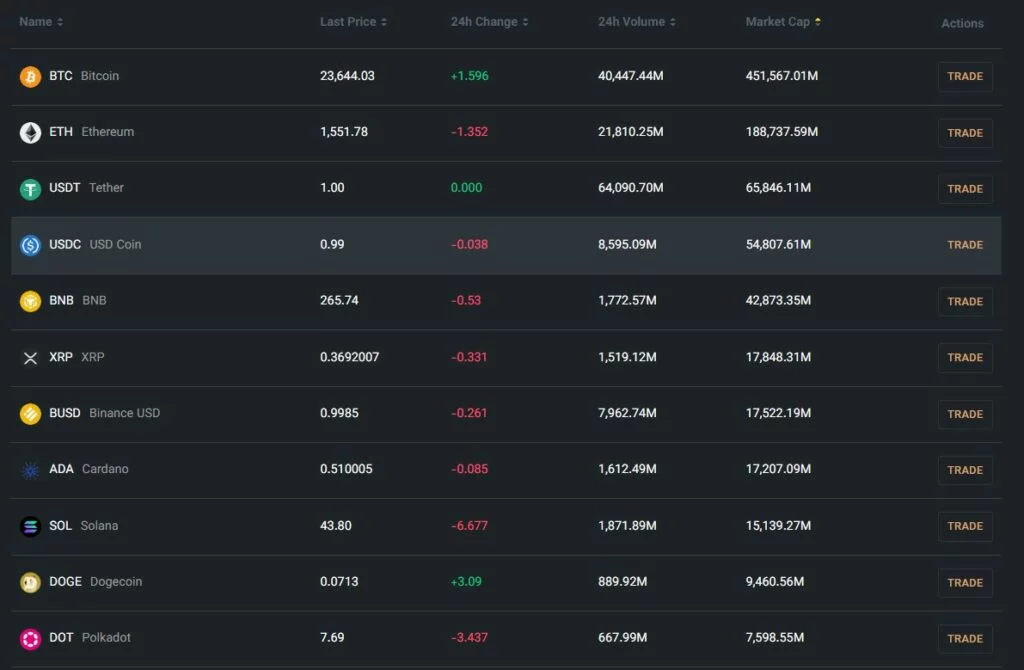Click the Bitcoin coin icon
1024x670 pixels.
pos(30,77)
